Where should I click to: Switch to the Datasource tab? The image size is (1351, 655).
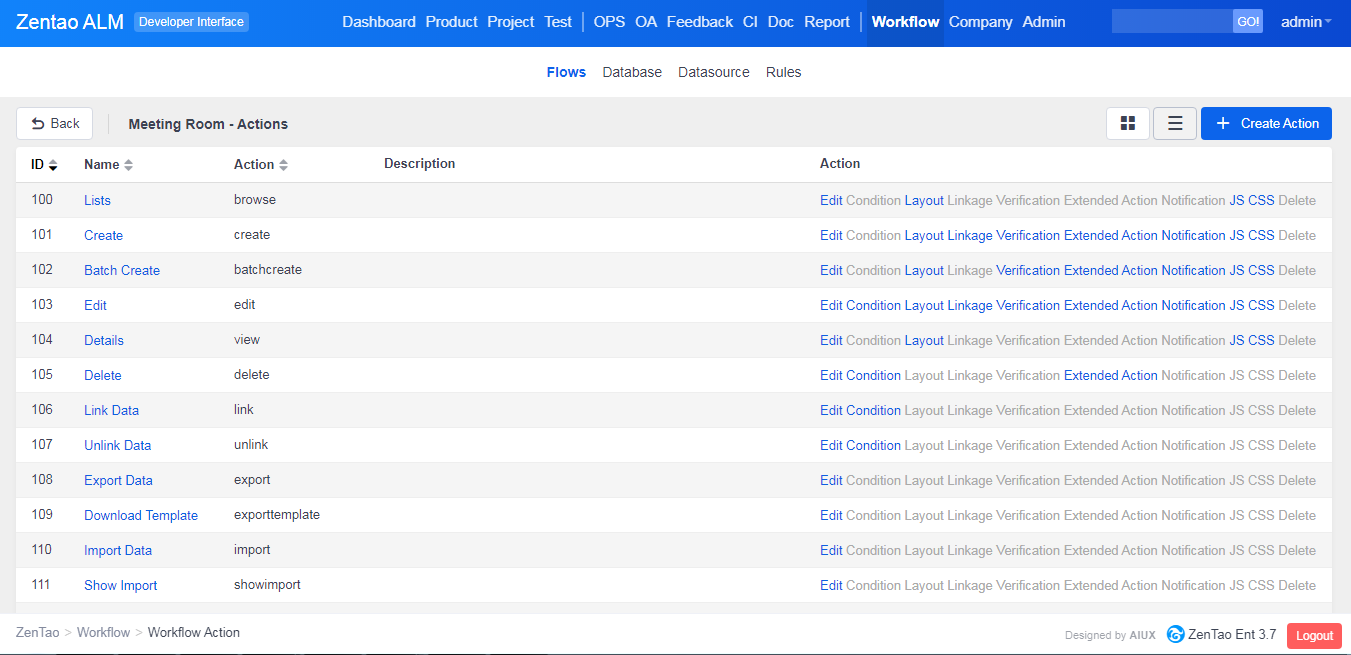[x=713, y=72]
